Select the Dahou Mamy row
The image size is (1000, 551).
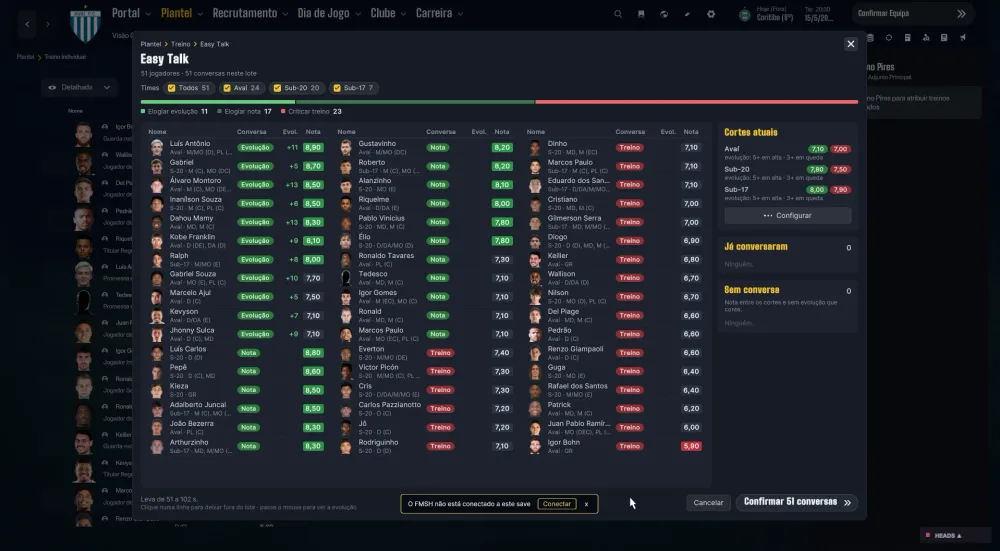pyautogui.click(x=237, y=222)
